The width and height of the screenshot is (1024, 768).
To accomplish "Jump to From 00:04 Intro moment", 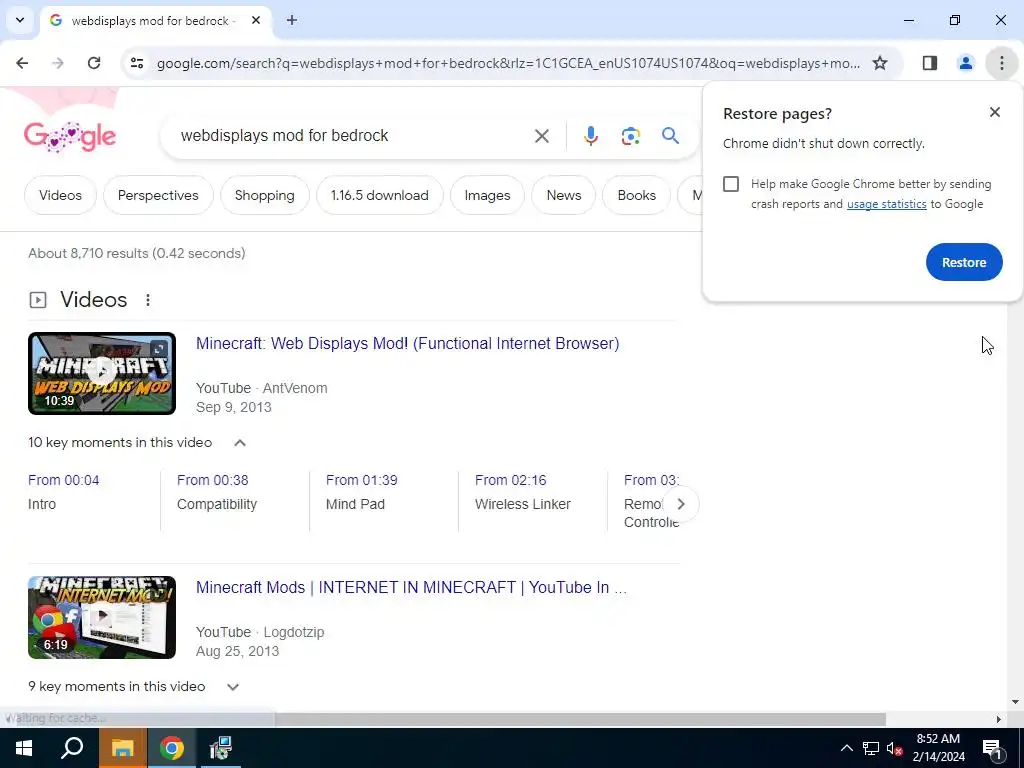I will click(63, 492).
